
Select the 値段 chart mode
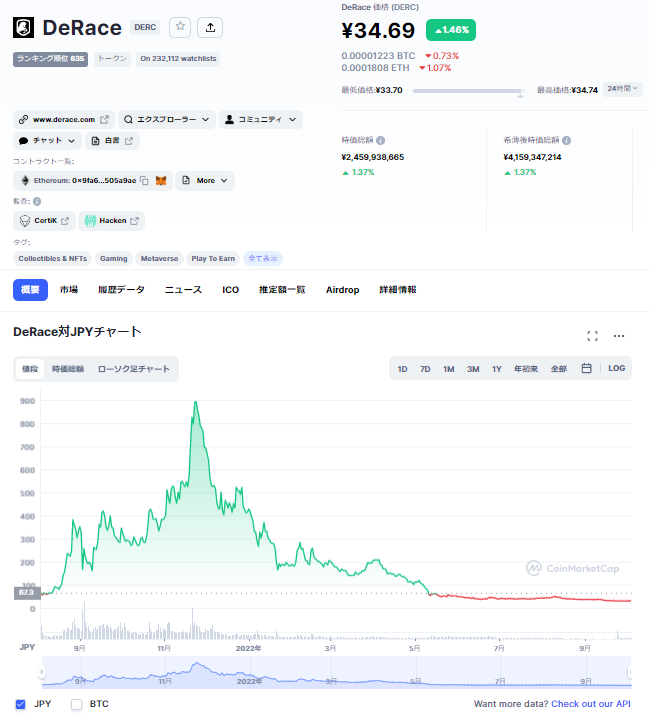pyautogui.click(x=30, y=369)
